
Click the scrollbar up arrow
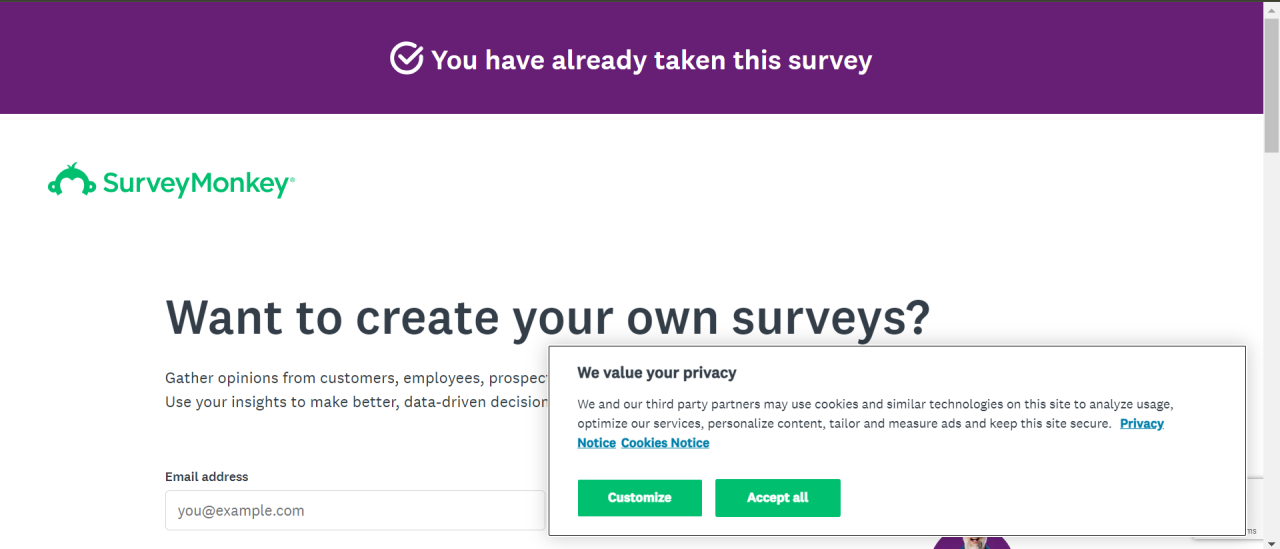[1271, 8]
